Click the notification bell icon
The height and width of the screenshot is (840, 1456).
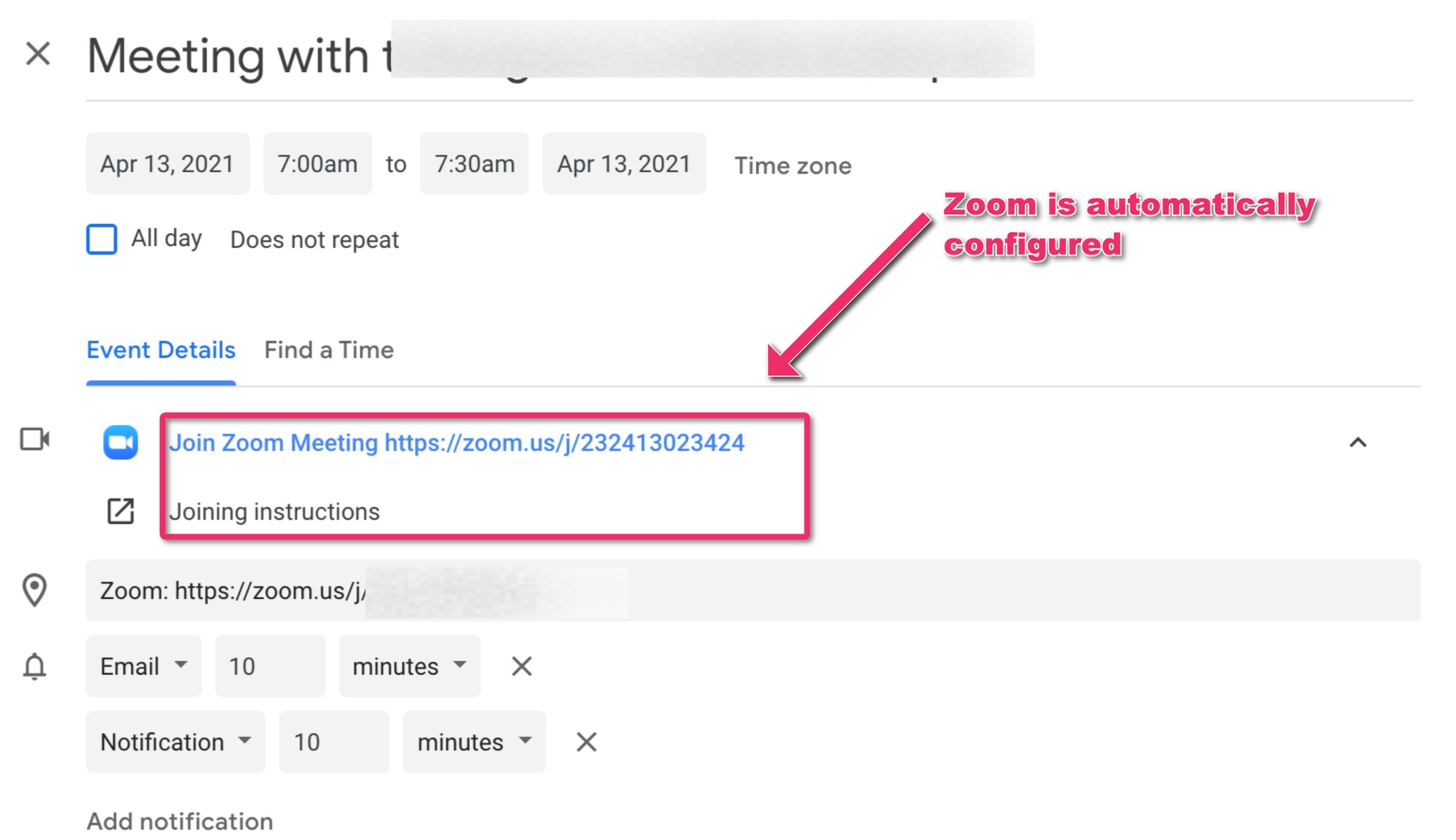click(x=34, y=666)
